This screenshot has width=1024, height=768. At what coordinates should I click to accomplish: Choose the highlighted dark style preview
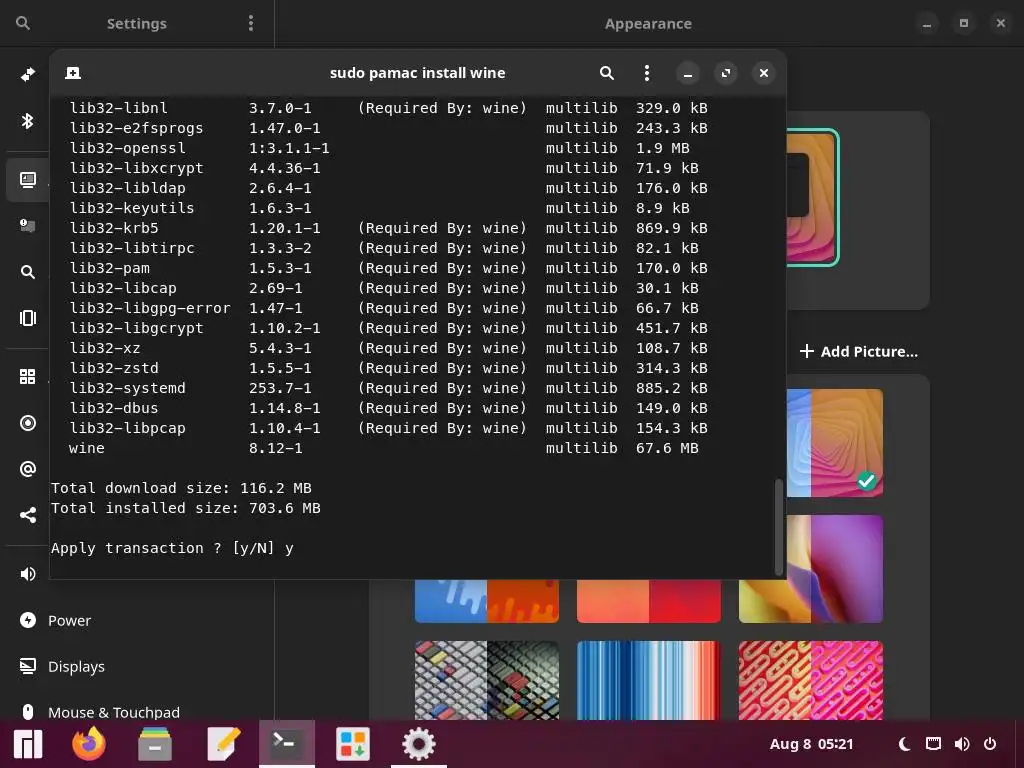click(812, 197)
